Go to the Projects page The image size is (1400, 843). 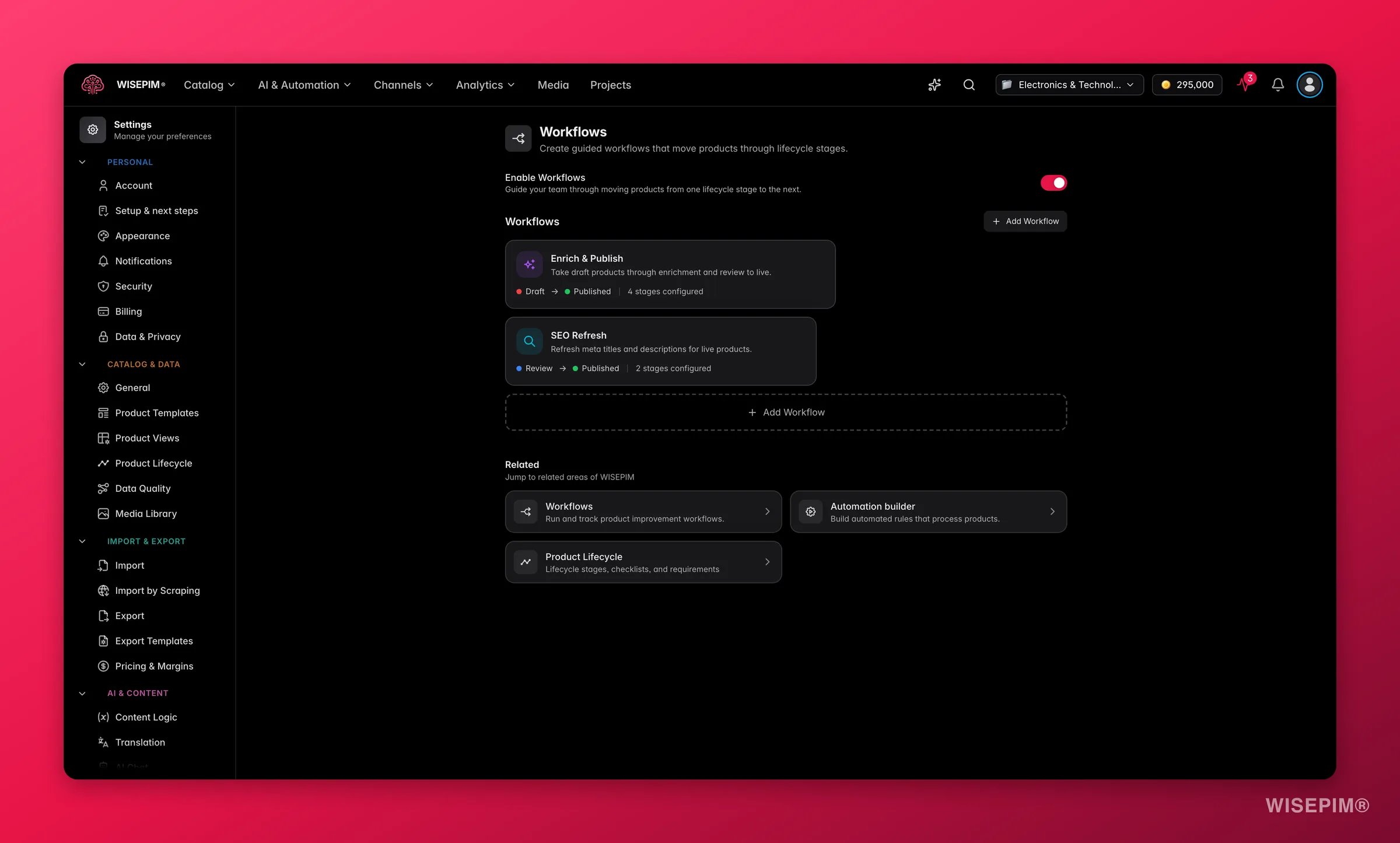(x=611, y=85)
